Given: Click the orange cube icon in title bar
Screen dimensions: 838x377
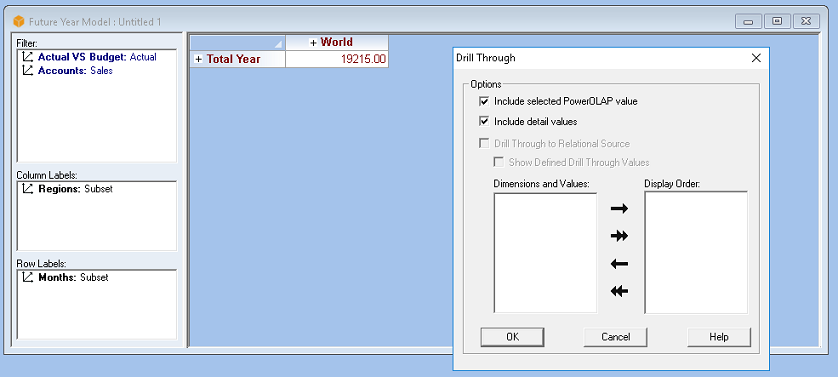Looking at the screenshot, I should tap(19, 22).
